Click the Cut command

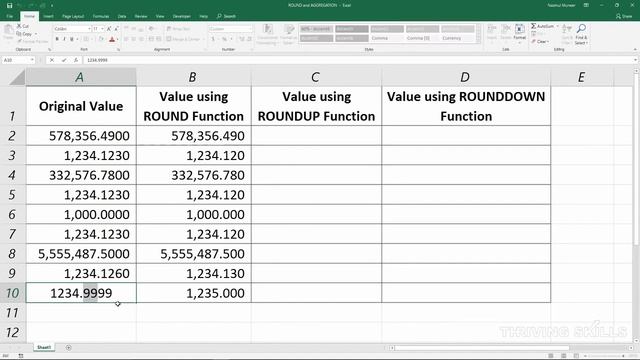tap(23, 26)
